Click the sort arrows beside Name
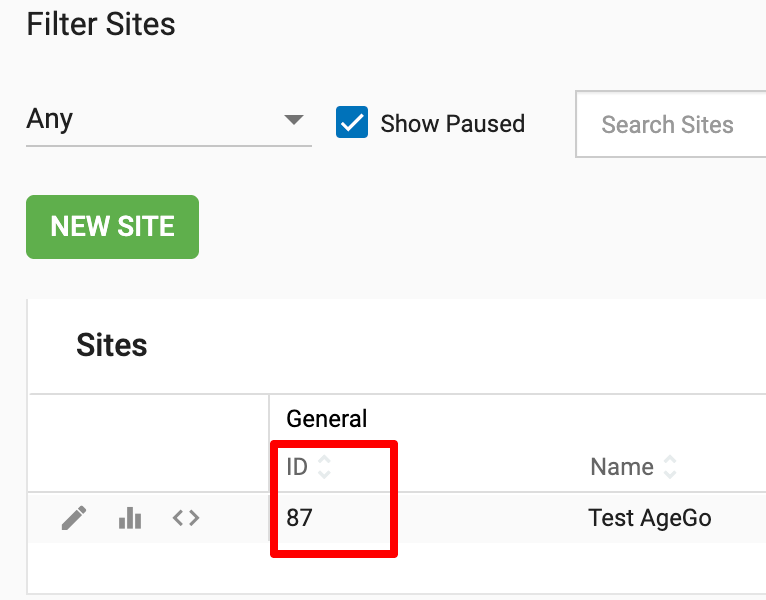Image resolution: width=766 pixels, height=600 pixels. coord(670,467)
